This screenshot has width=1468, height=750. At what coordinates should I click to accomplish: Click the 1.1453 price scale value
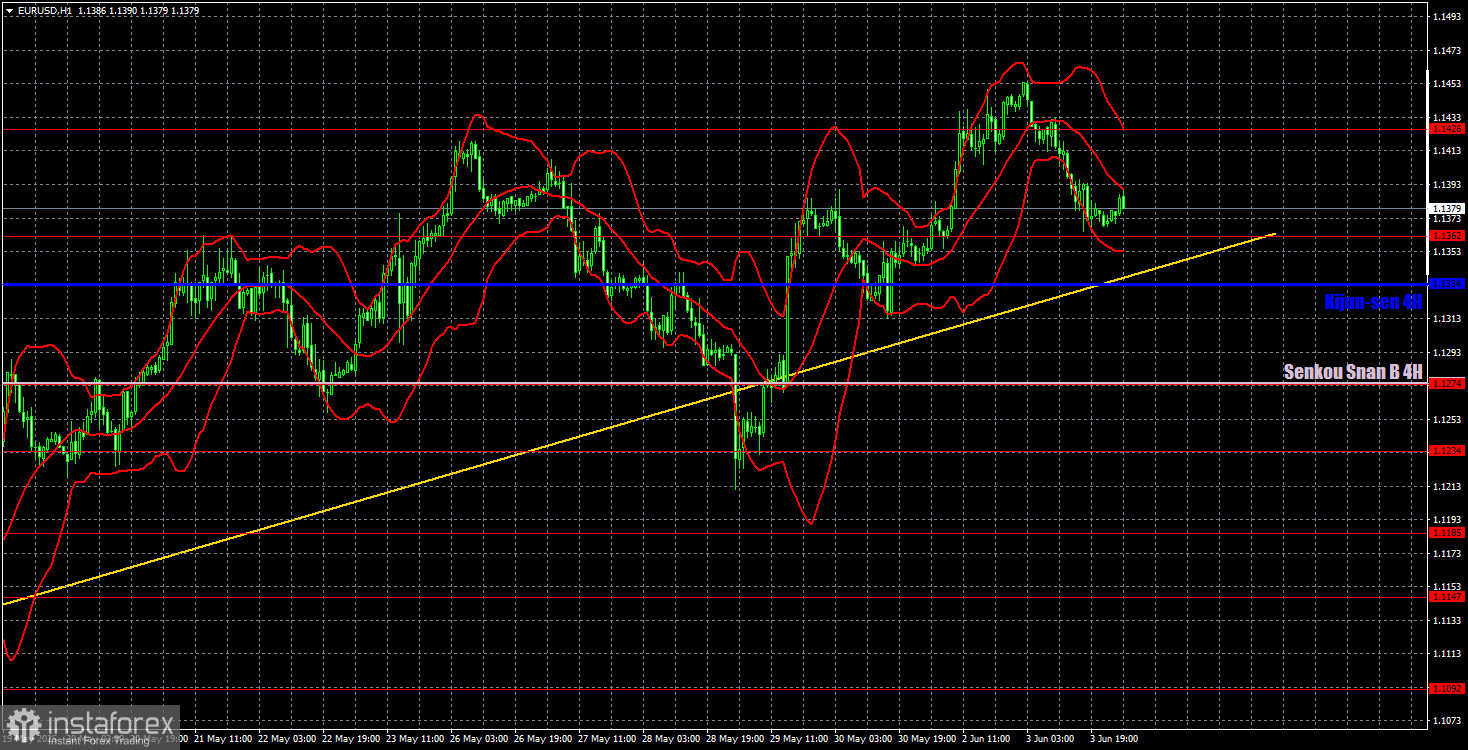pyautogui.click(x=1448, y=85)
